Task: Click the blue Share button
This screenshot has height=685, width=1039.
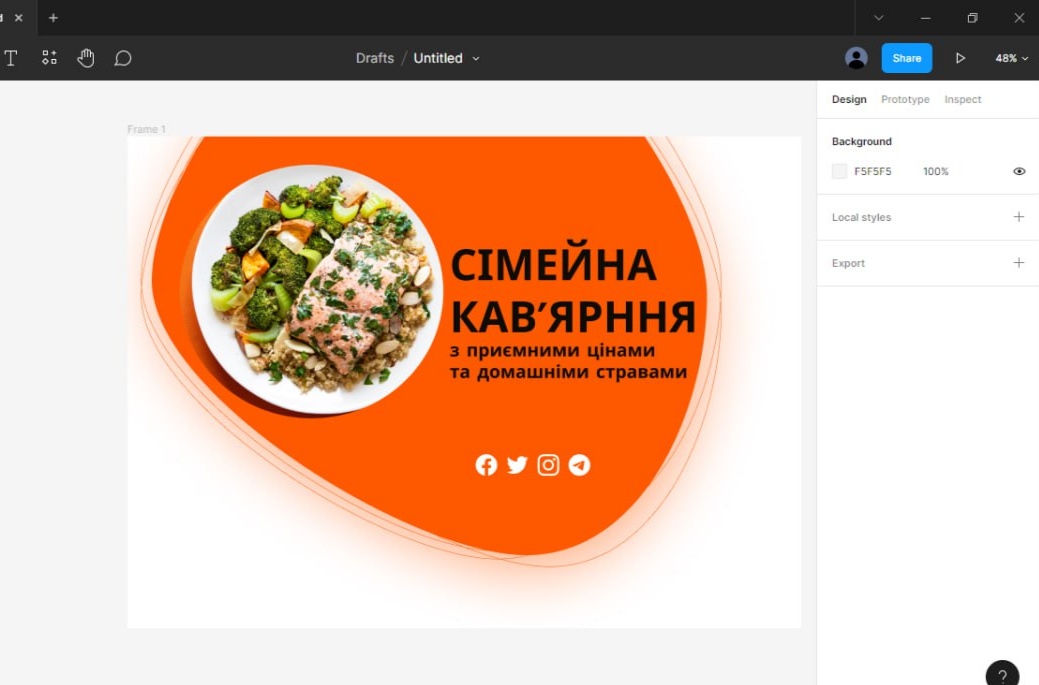Action: pos(906,58)
